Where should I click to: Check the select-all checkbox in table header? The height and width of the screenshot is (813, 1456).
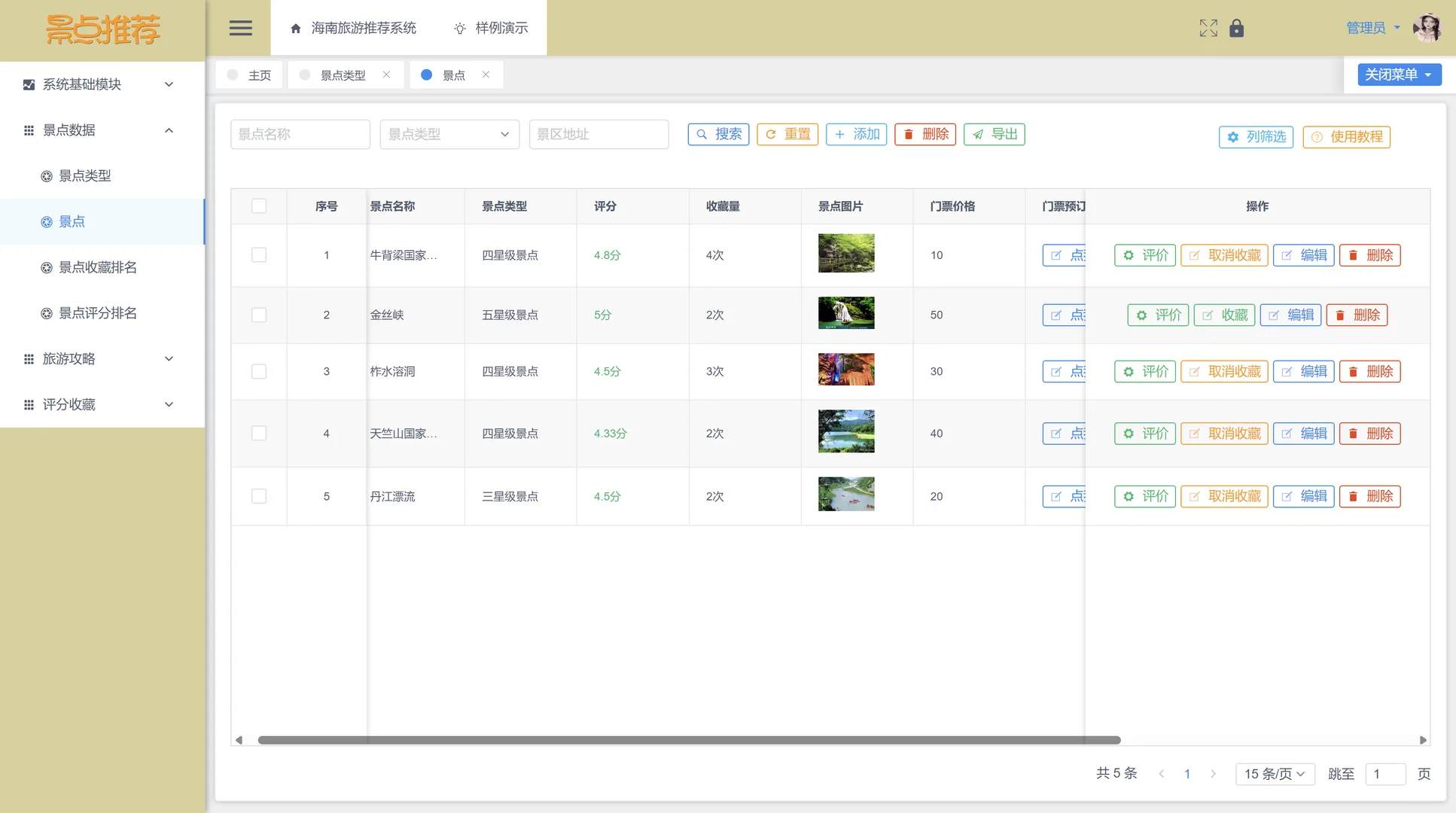click(x=258, y=206)
